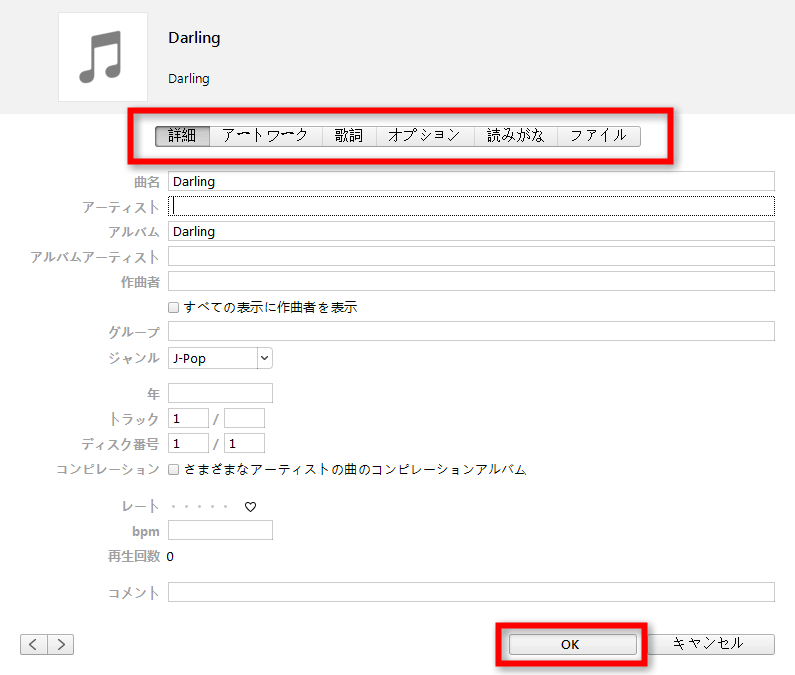Click the 年 input field

(x=220, y=393)
